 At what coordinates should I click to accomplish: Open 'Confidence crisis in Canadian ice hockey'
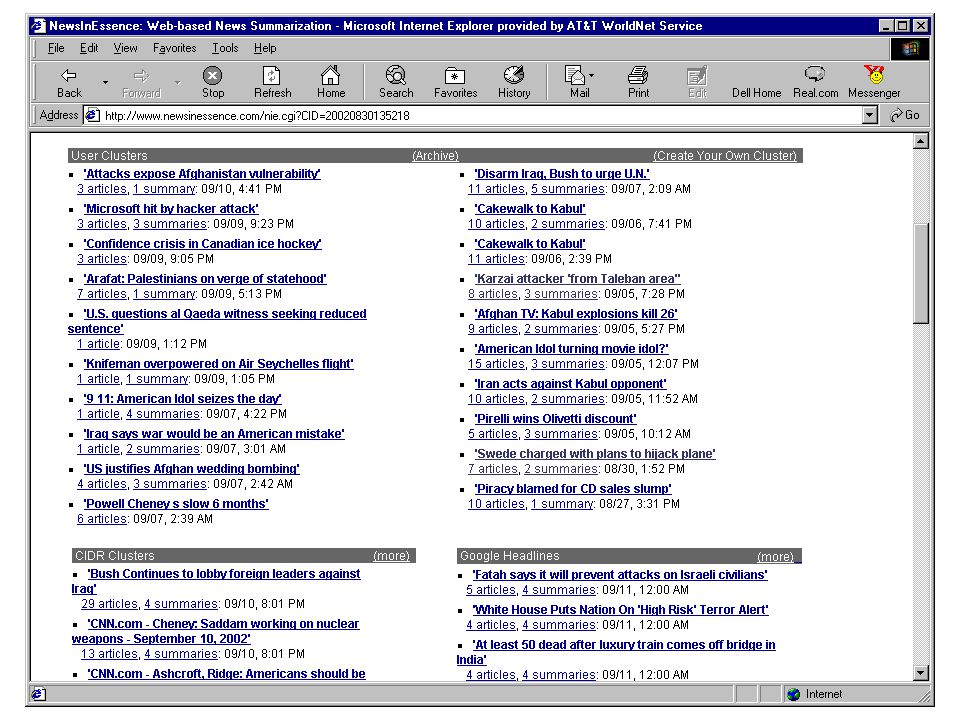click(x=203, y=243)
